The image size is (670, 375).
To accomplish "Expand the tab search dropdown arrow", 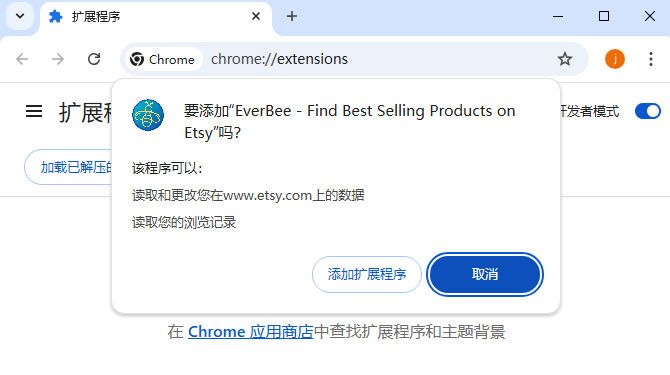I will [20, 16].
